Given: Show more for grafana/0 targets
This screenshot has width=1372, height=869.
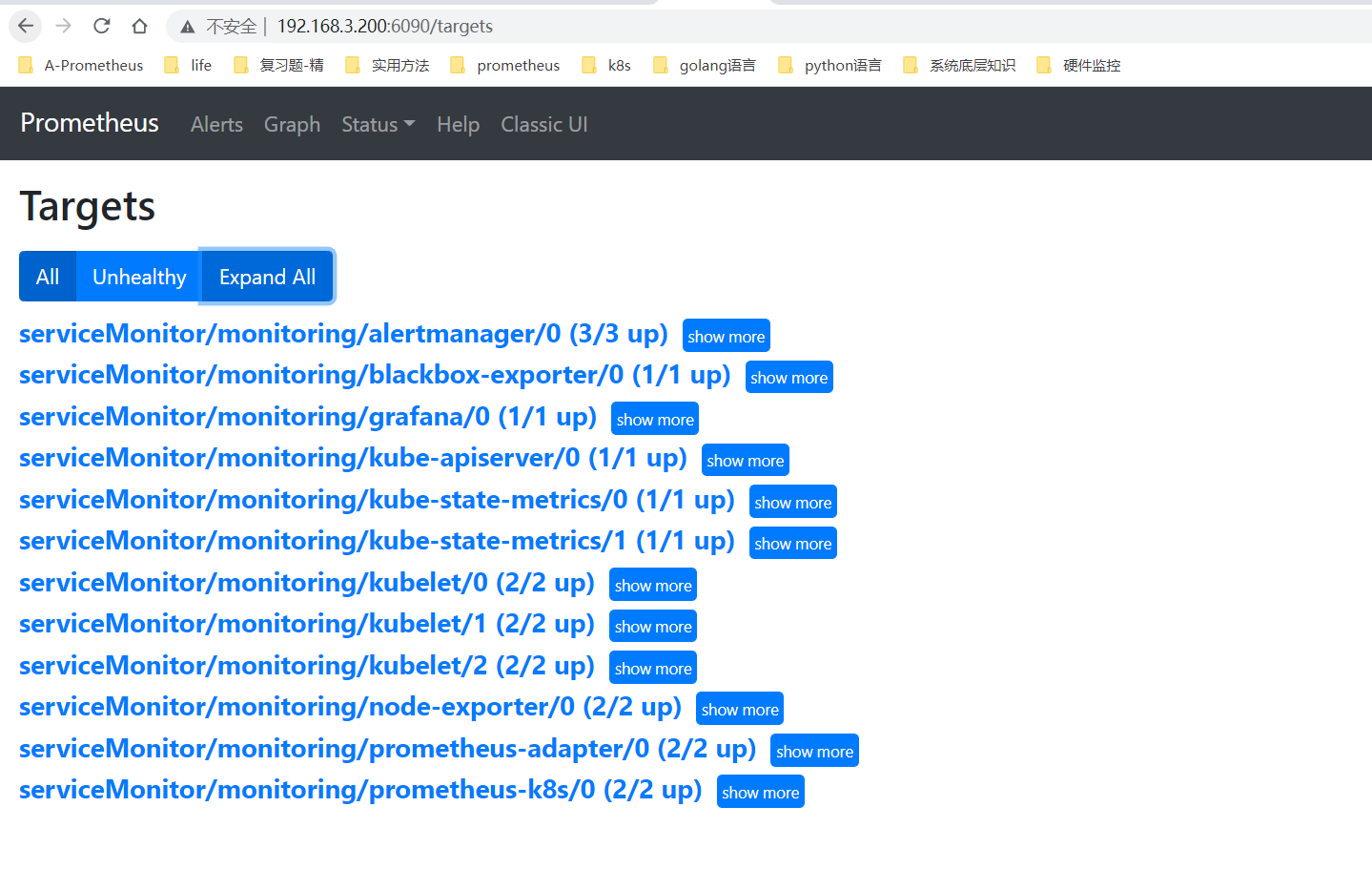Looking at the screenshot, I should coord(655,419).
